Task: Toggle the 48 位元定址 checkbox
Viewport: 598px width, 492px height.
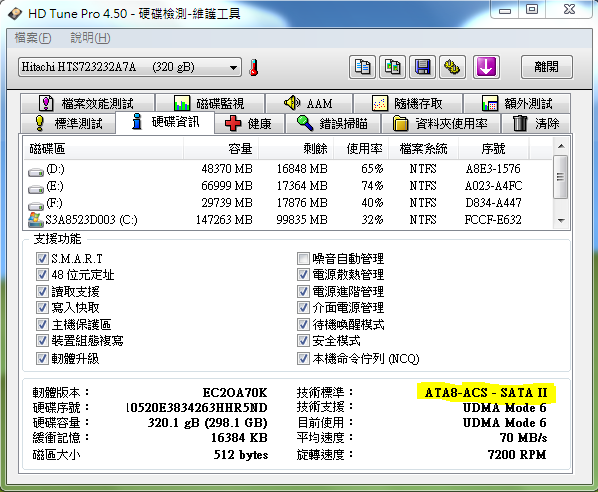Action: 42,275
